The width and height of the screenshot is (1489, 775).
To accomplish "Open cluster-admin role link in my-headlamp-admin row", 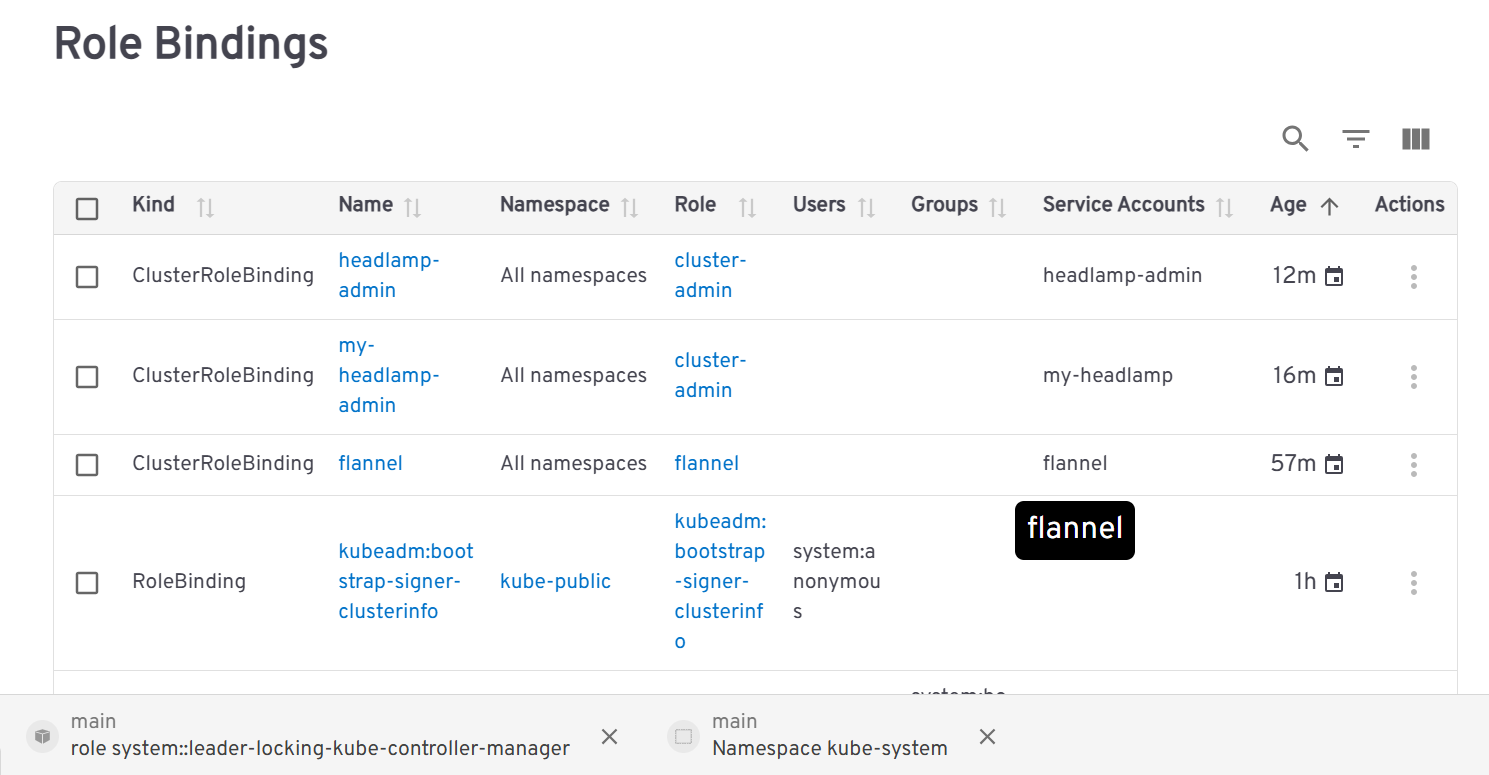I will click(711, 375).
